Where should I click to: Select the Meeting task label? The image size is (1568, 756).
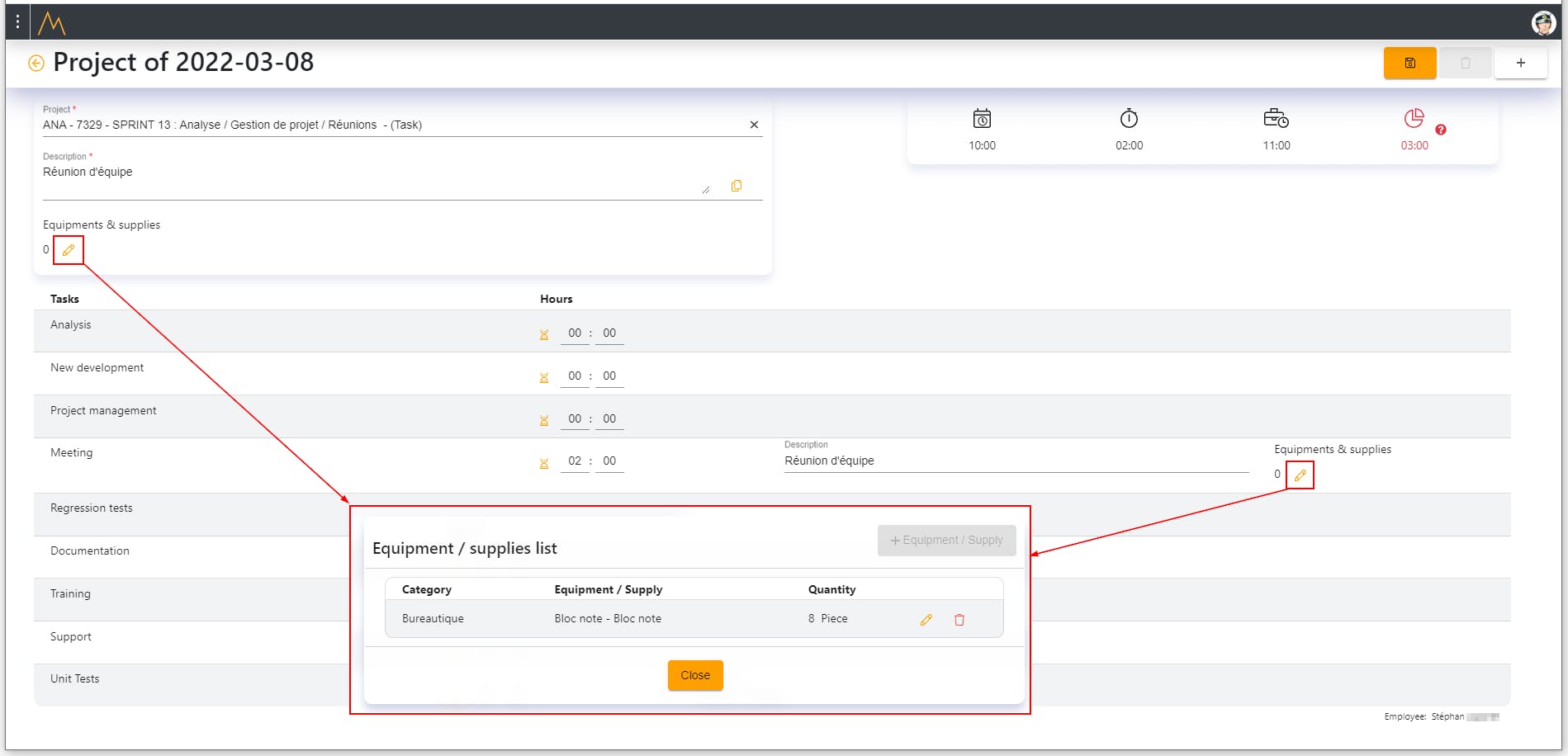point(72,453)
